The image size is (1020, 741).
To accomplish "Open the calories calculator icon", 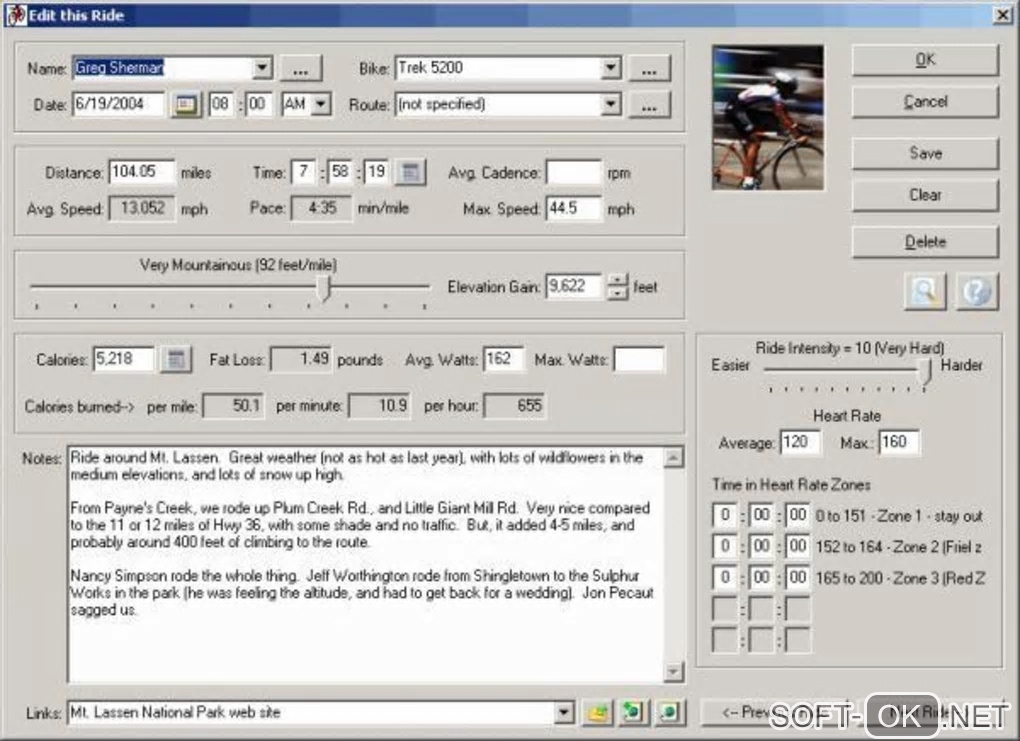I will point(176,359).
